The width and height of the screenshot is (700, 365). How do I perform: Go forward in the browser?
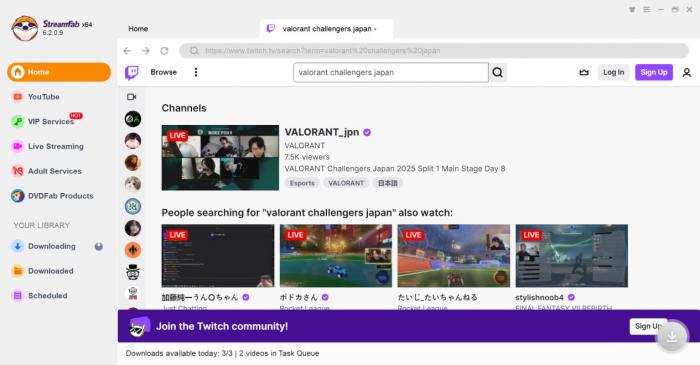click(146, 51)
